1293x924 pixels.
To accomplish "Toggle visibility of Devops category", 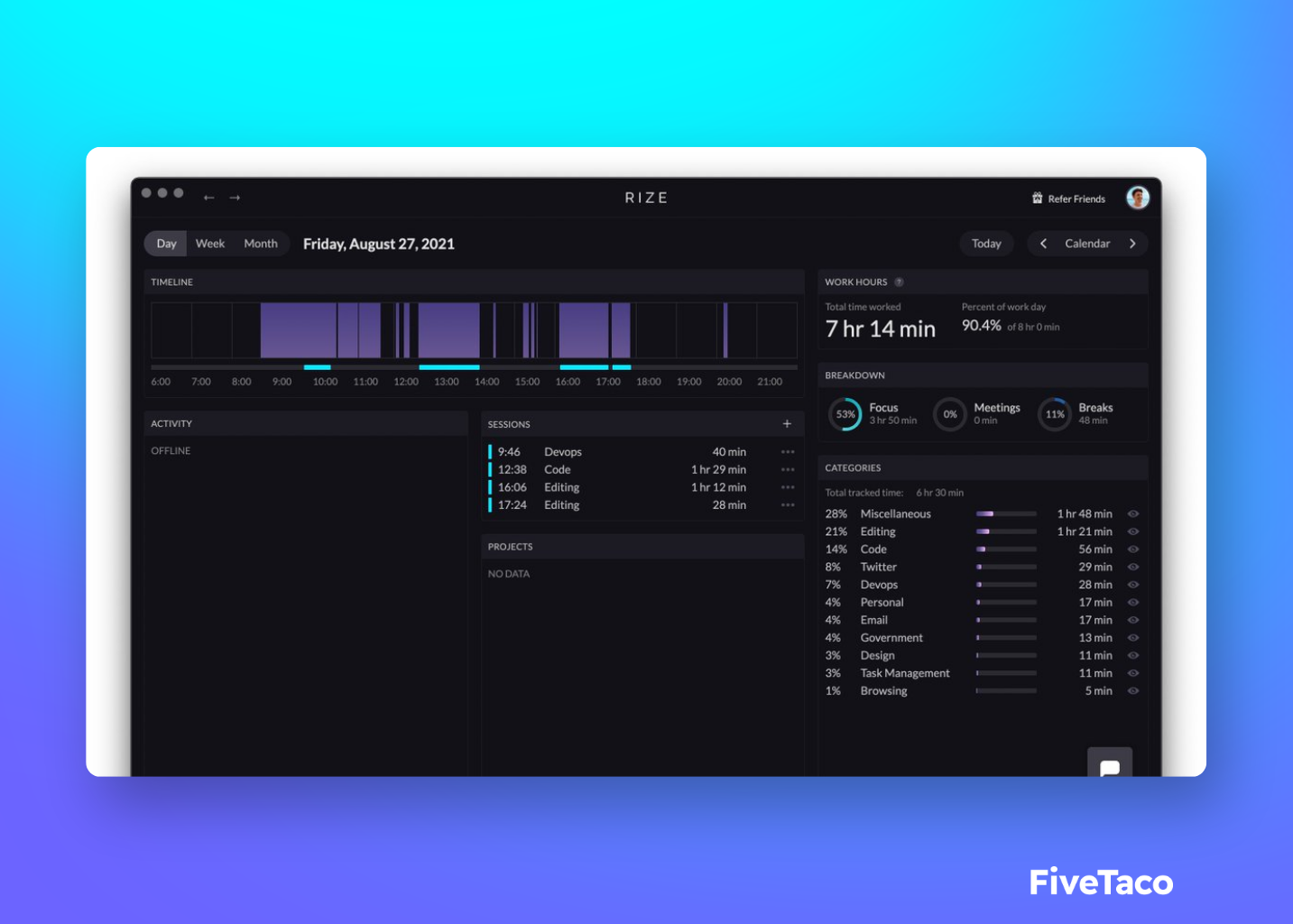I will coord(1133,585).
